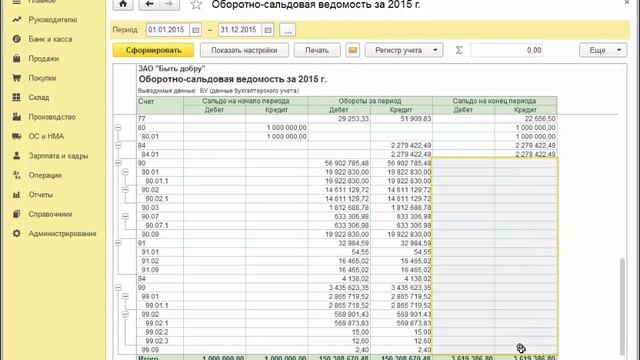Open the Home page icon button
The width and height of the screenshot is (640, 360).
tap(123, 4)
